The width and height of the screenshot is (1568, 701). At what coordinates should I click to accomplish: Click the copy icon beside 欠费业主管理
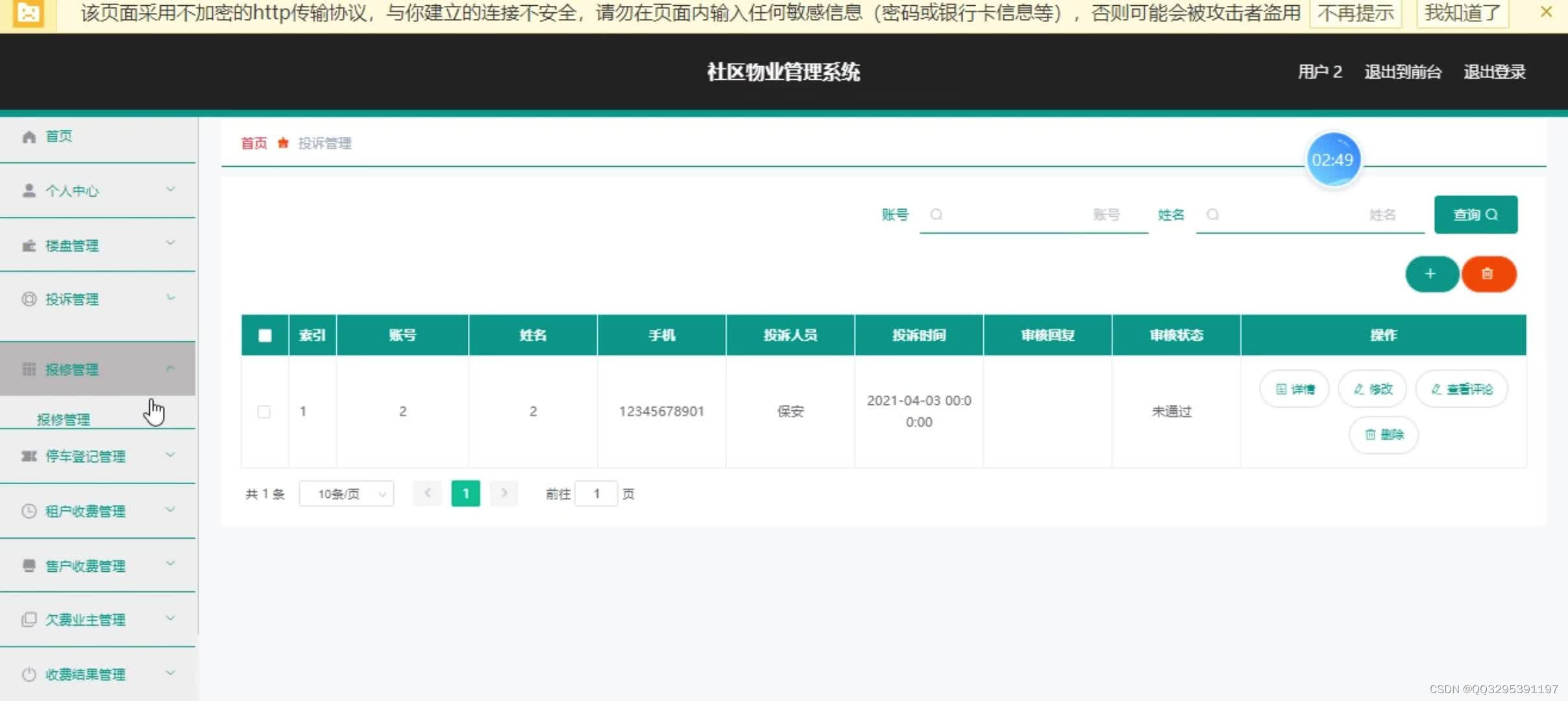click(29, 619)
